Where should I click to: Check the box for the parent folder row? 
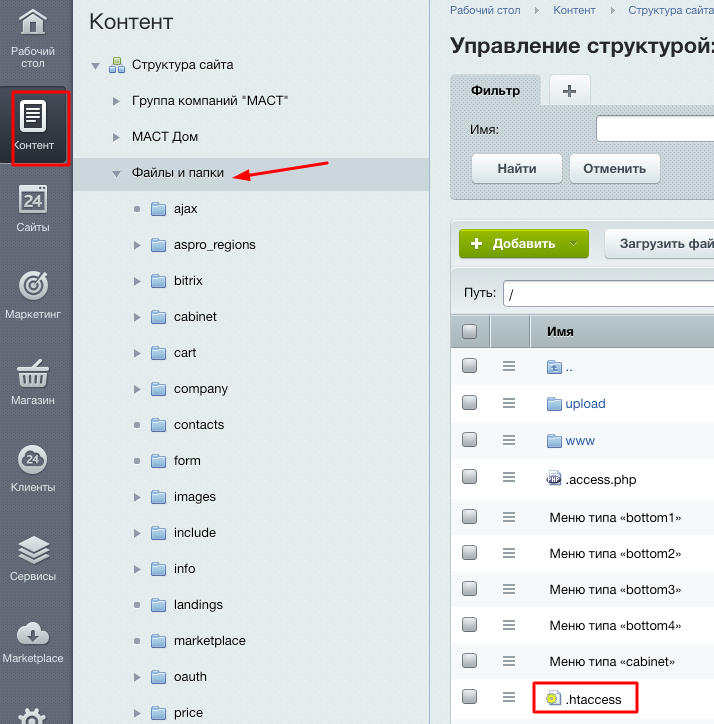pyautogui.click(x=470, y=365)
